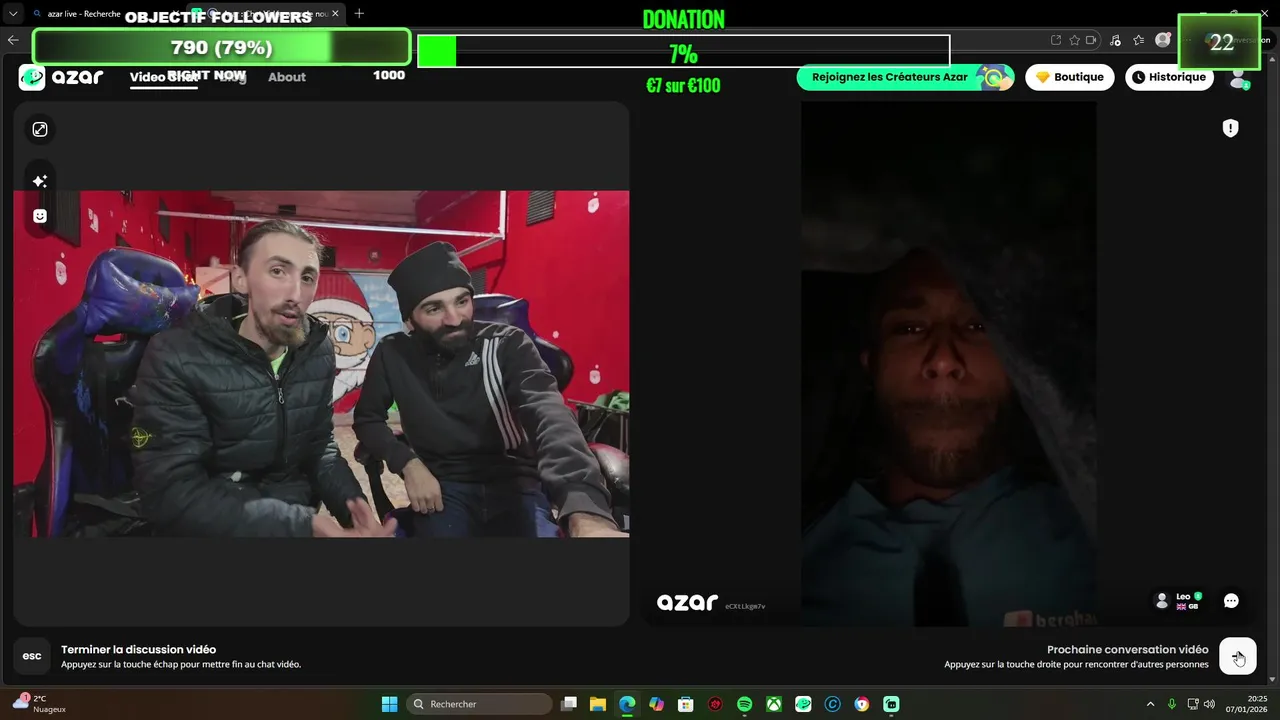Open Copilot from taskbar
Image resolution: width=1280 pixels, height=720 pixels.
click(x=656, y=704)
